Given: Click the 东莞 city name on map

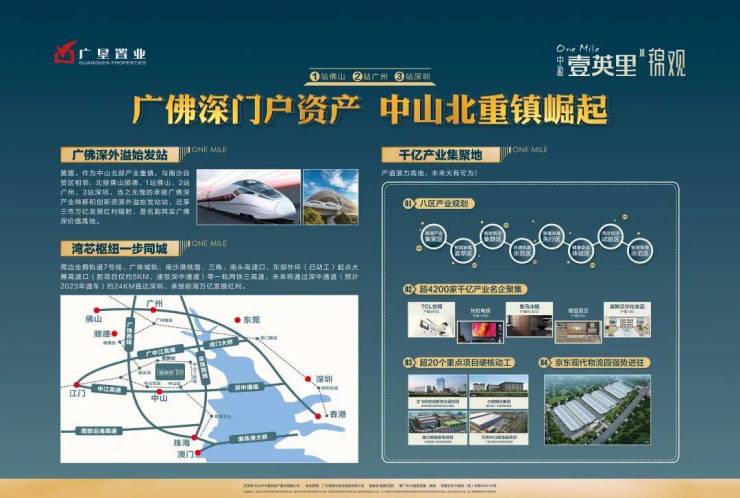Looking at the screenshot, I should pos(252,320).
